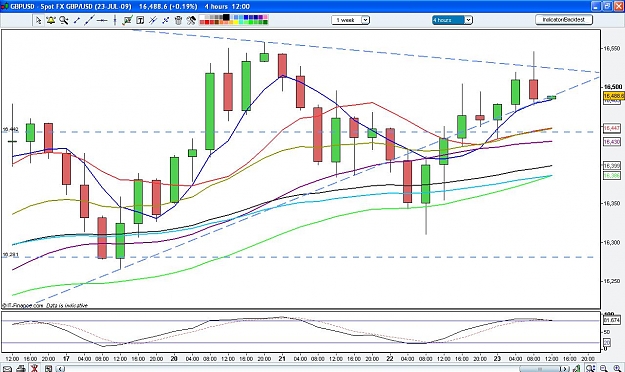This screenshot has width=625, height=372.
Task: Click the green 16,386 price axis label
Action: (611, 175)
